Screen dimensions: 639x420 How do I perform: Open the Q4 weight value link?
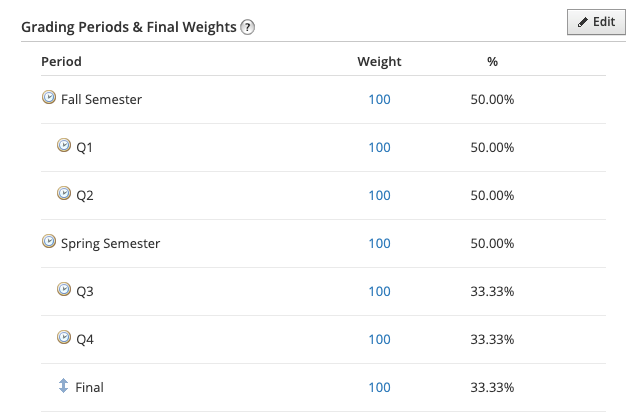[379, 339]
